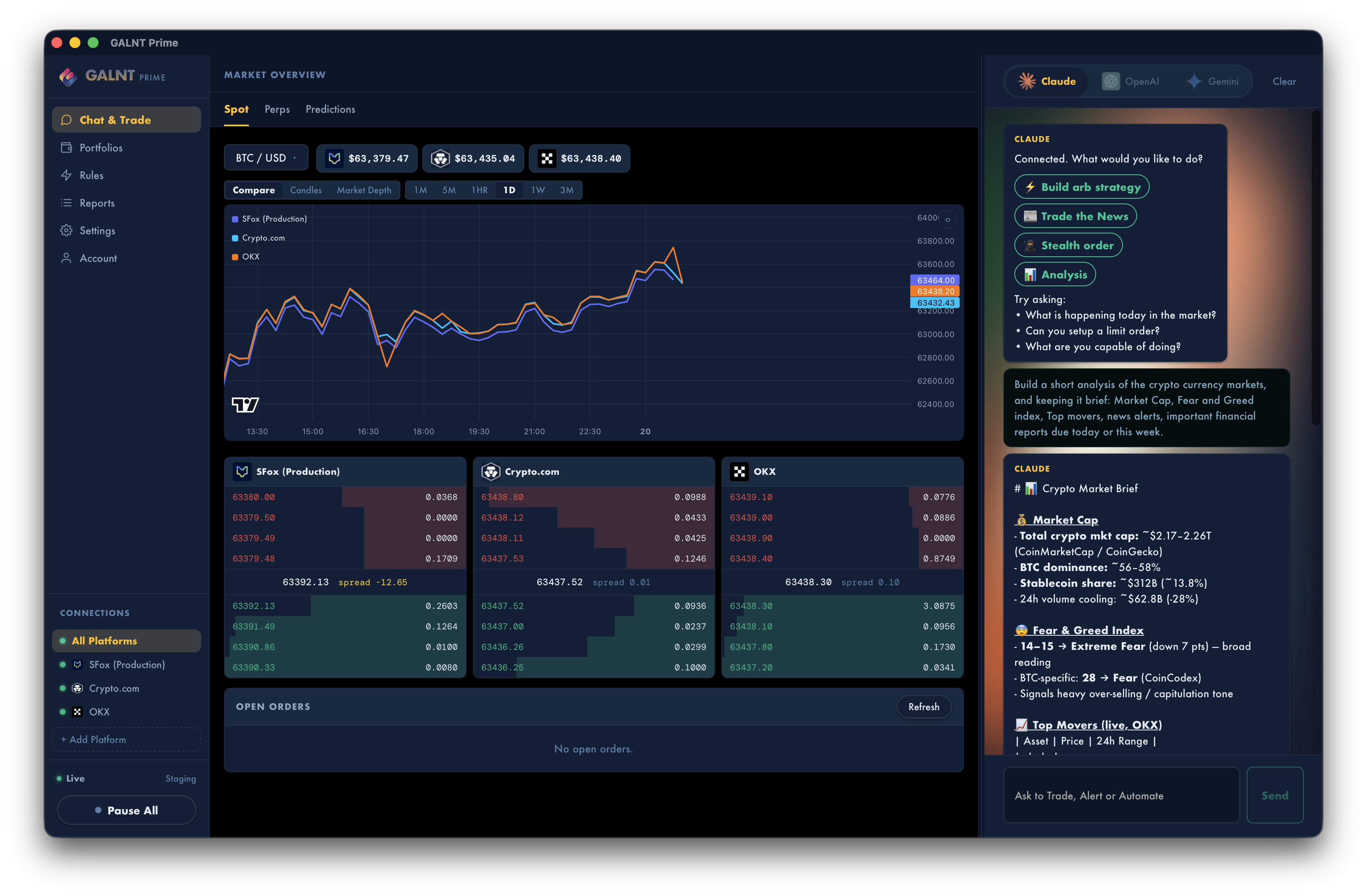This screenshot has height=896, width=1367.
Task: Click the Account person icon
Action: (67, 258)
